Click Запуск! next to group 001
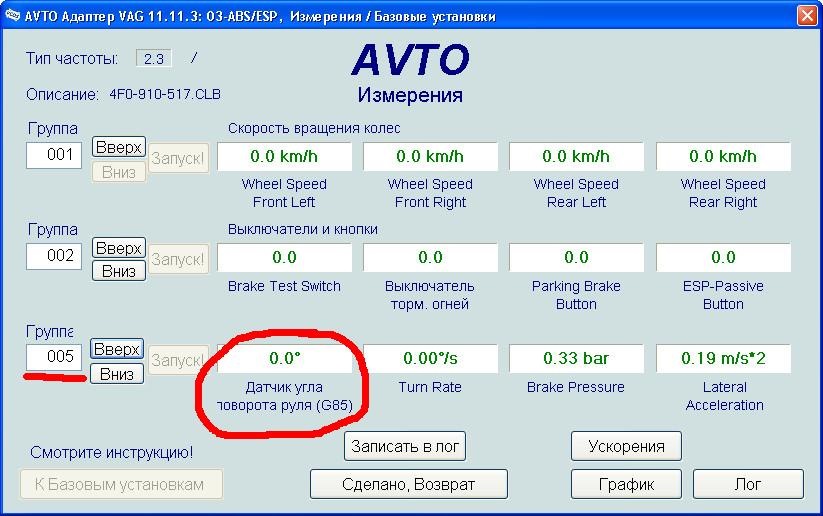Image resolution: width=823 pixels, height=516 pixels. click(178, 158)
